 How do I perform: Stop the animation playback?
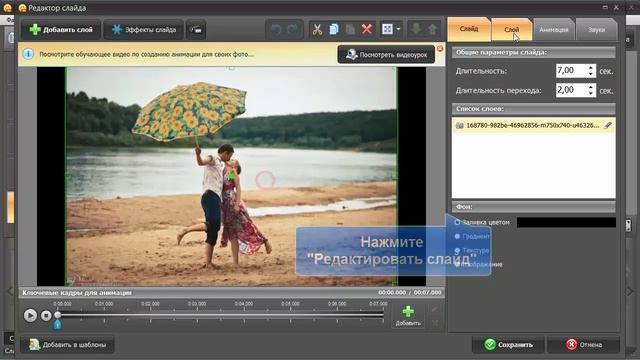[x=46, y=316]
